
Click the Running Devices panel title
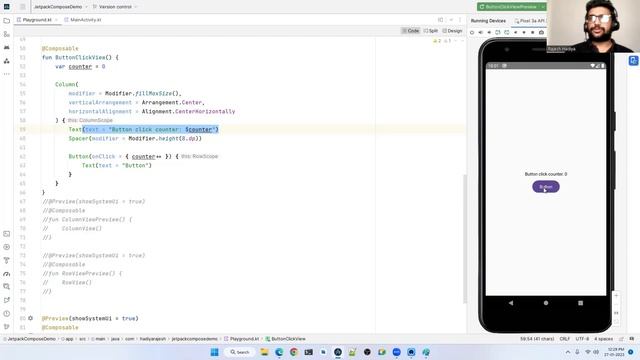click(x=488, y=21)
